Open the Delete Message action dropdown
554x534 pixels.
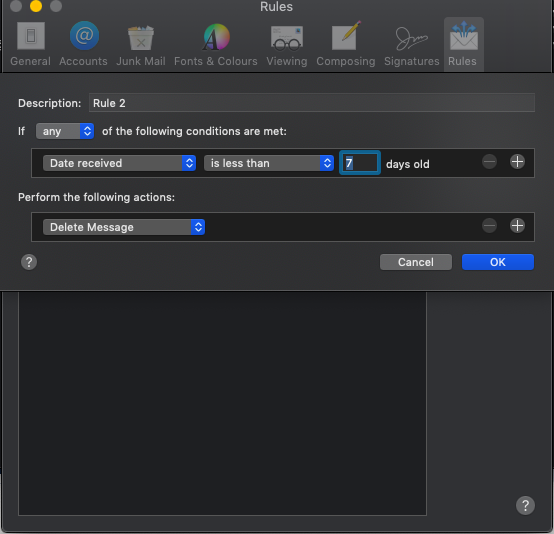click(x=124, y=227)
